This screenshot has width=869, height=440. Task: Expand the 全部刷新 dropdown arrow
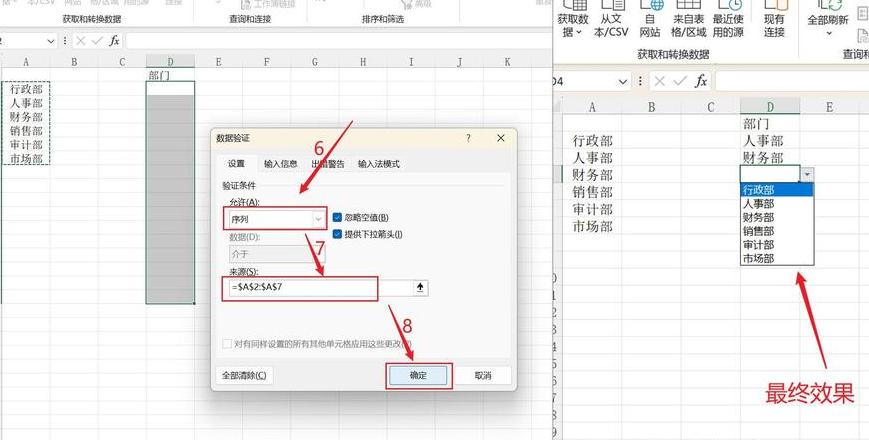(829, 33)
